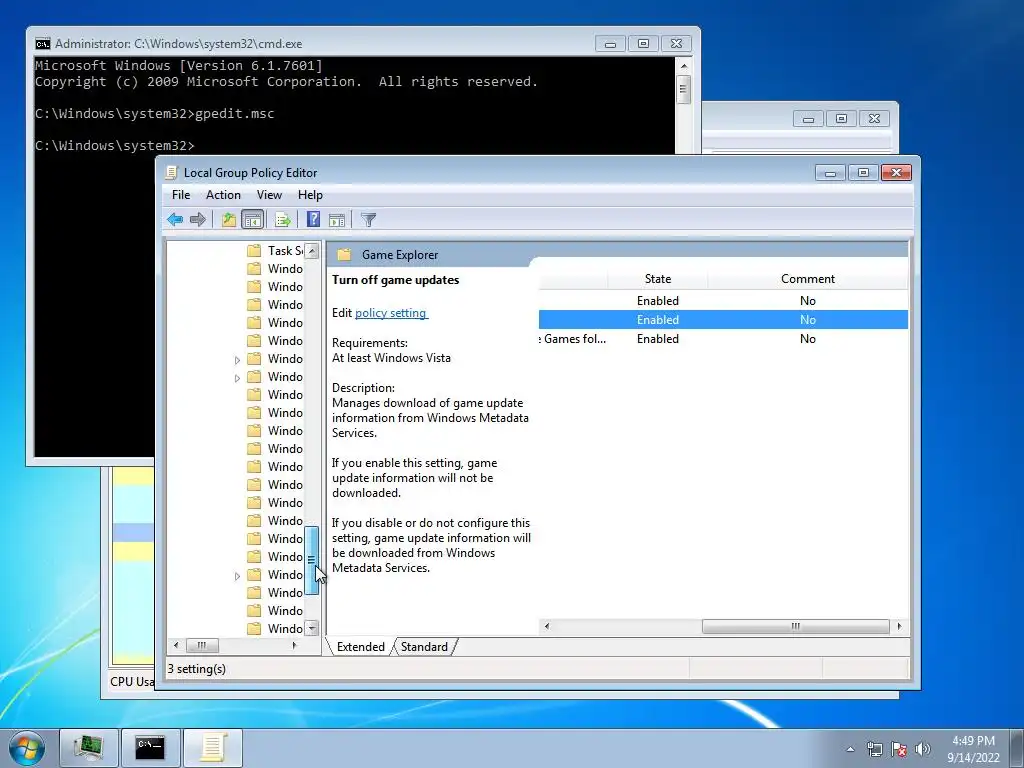Click the cmd window vertical scrollbar thumb
Viewport: 1024px width, 768px height.
click(x=683, y=89)
